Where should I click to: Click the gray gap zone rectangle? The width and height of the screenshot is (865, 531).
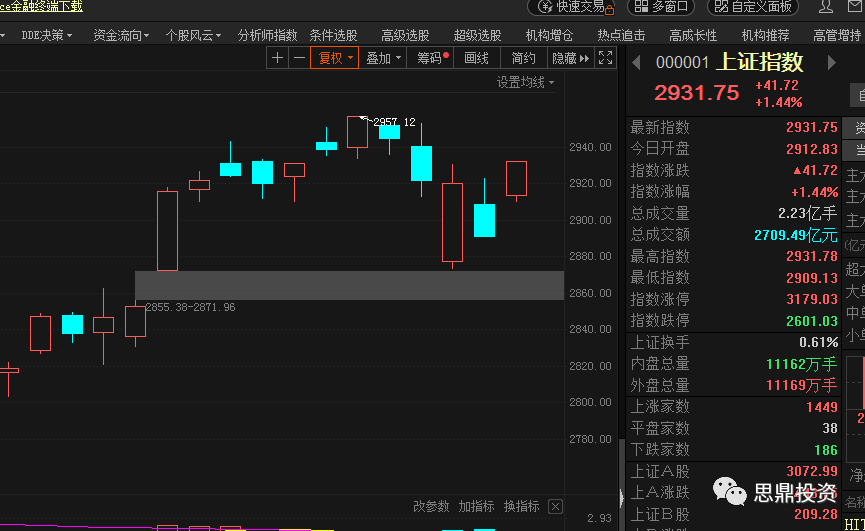(349, 285)
